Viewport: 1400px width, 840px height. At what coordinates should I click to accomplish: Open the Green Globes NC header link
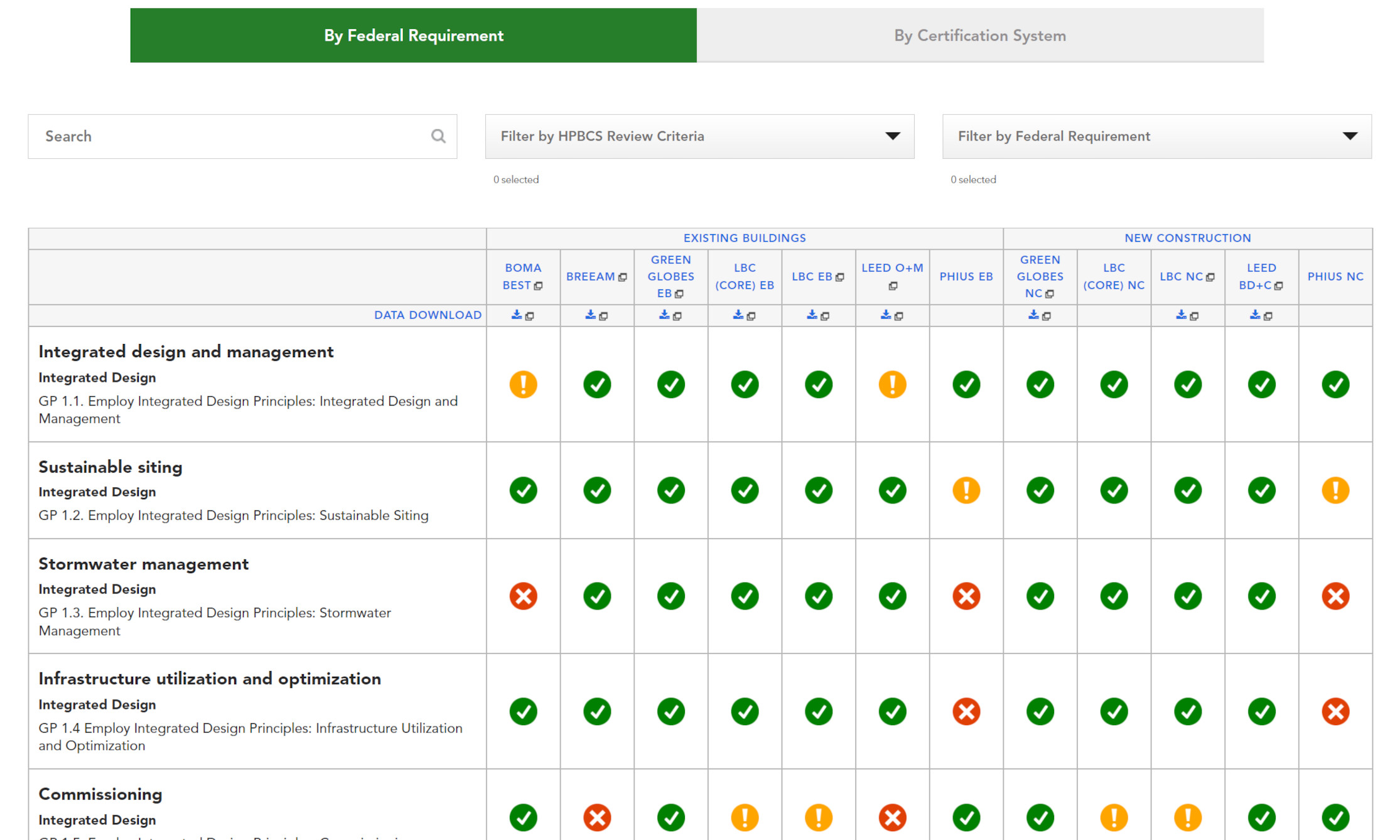tap(1040, 276)
